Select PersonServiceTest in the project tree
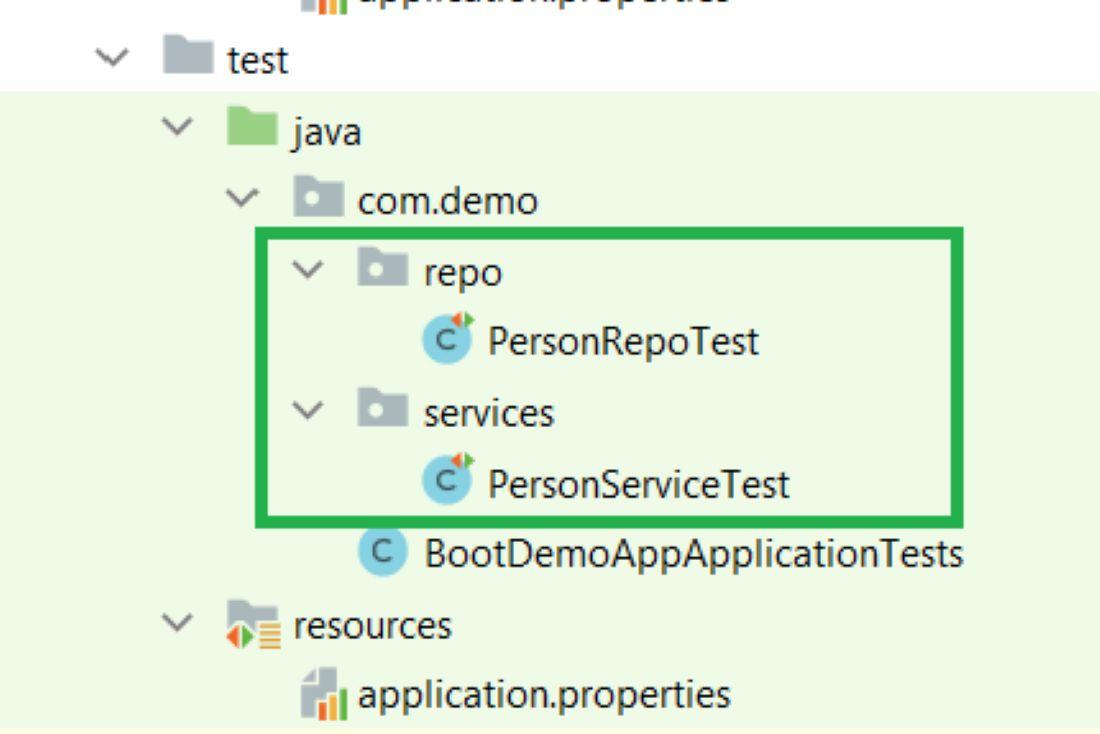The width and height of the screenshot is (1100, 734). pyautogui.click(x=638, y=485)
